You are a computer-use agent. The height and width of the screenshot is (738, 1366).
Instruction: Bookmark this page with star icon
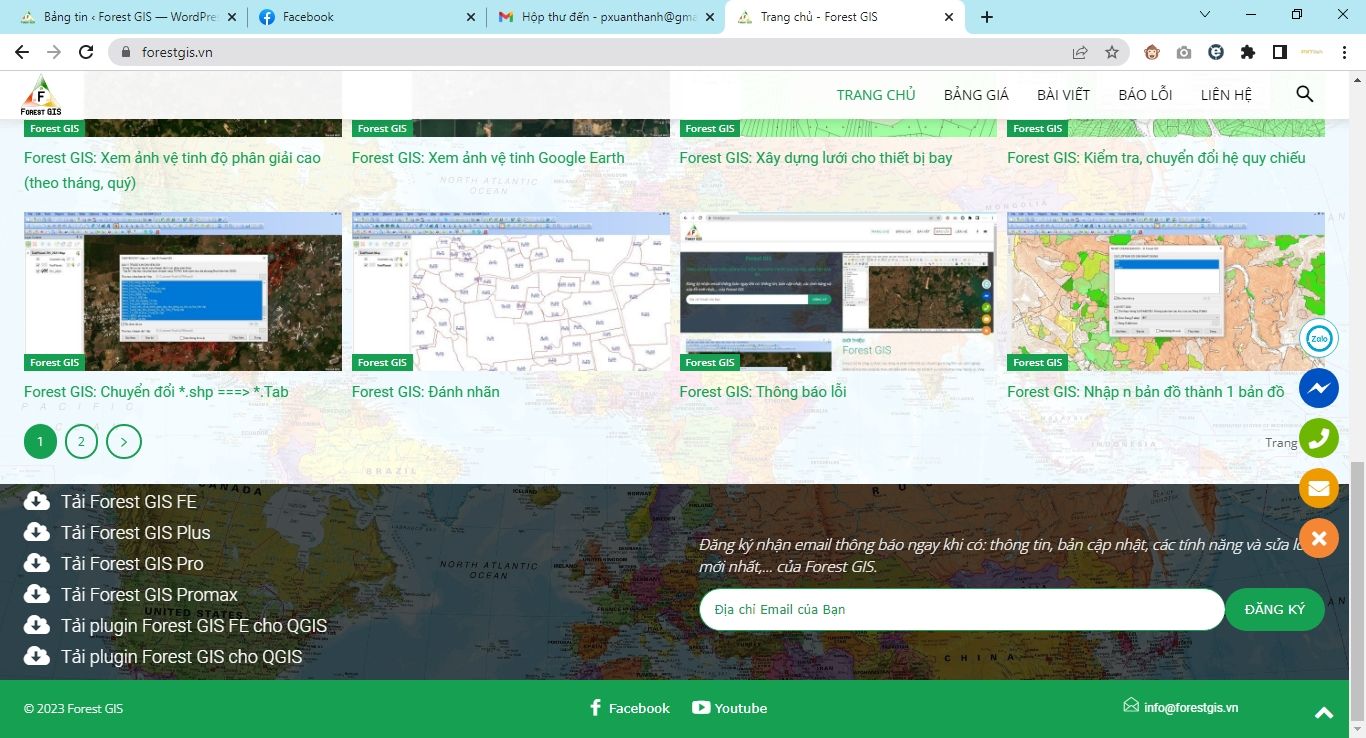tap(1112, 52)
